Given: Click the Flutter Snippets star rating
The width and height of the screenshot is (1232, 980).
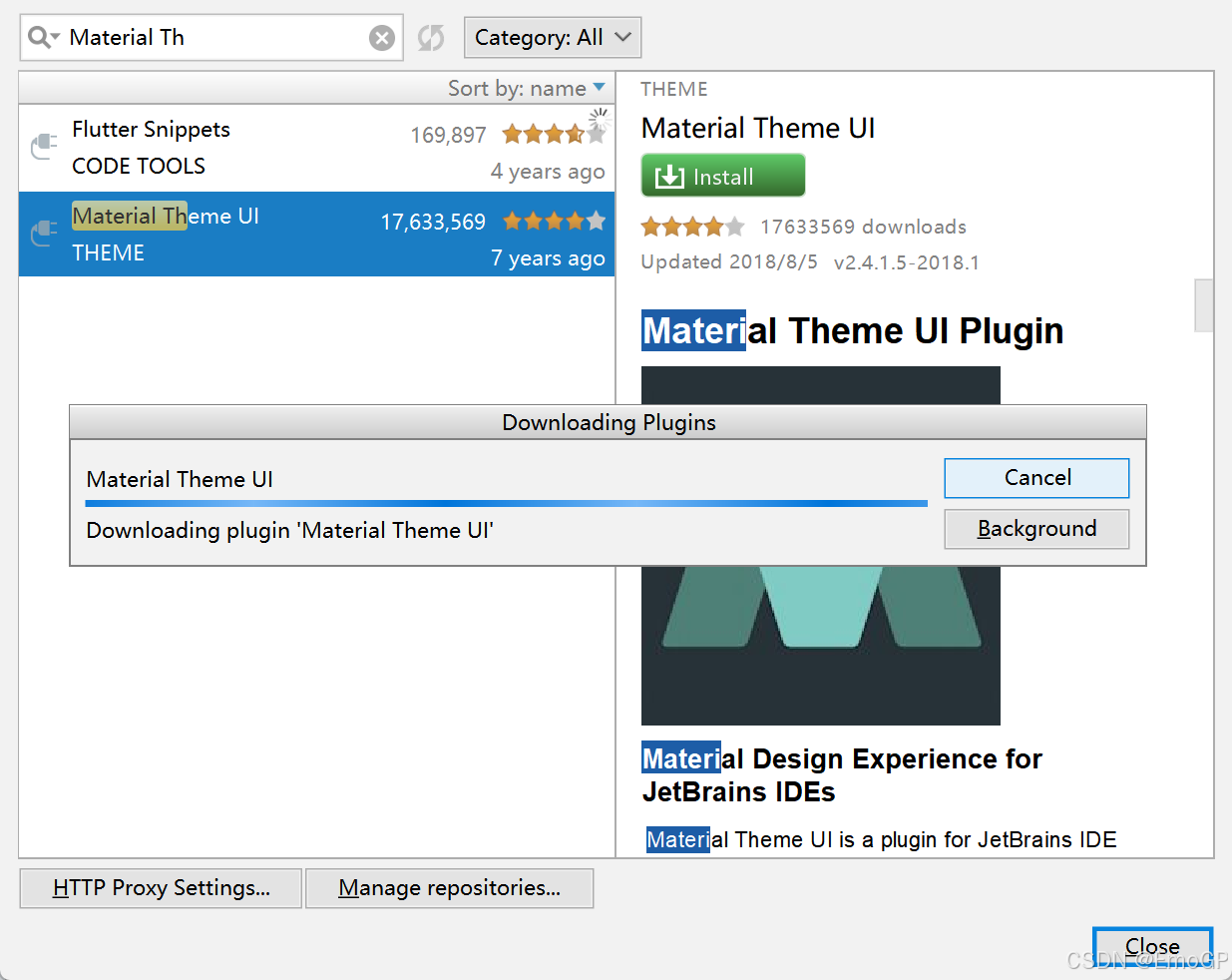Looking at the screenshot, I should click(x=554, y=134).
